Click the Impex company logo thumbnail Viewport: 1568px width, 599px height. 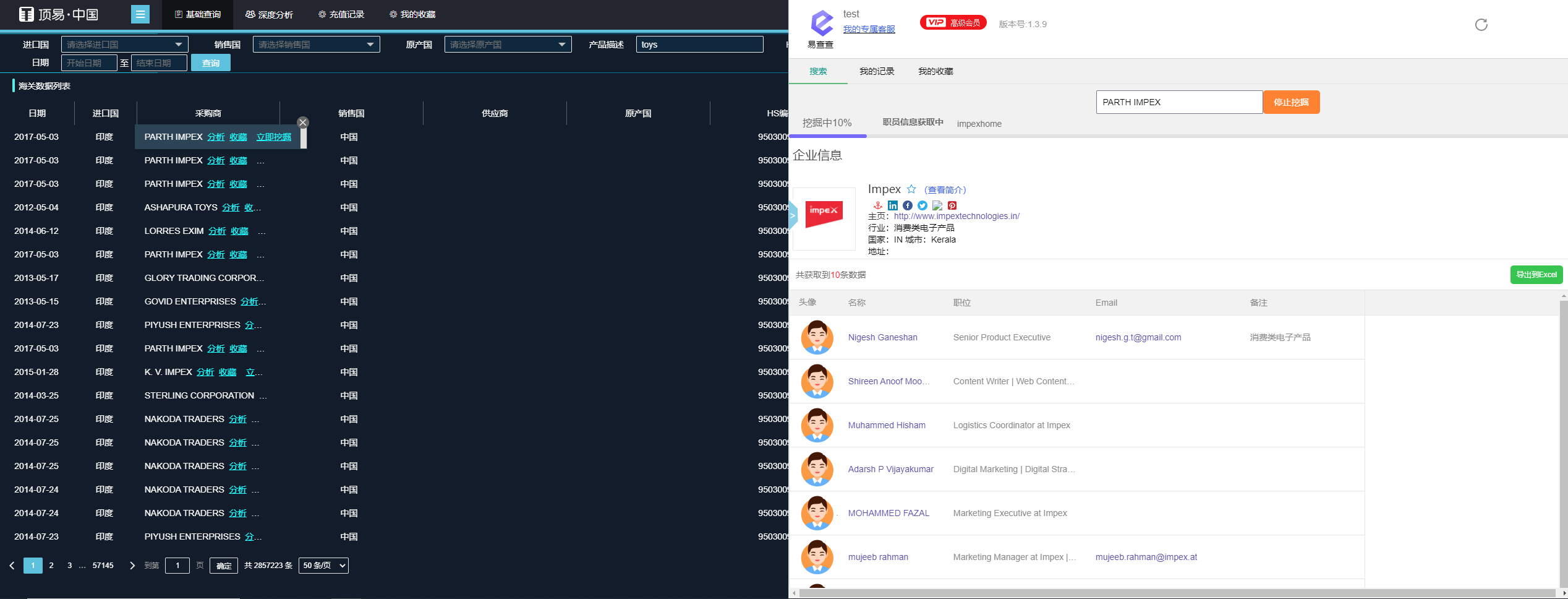[824, 218]
